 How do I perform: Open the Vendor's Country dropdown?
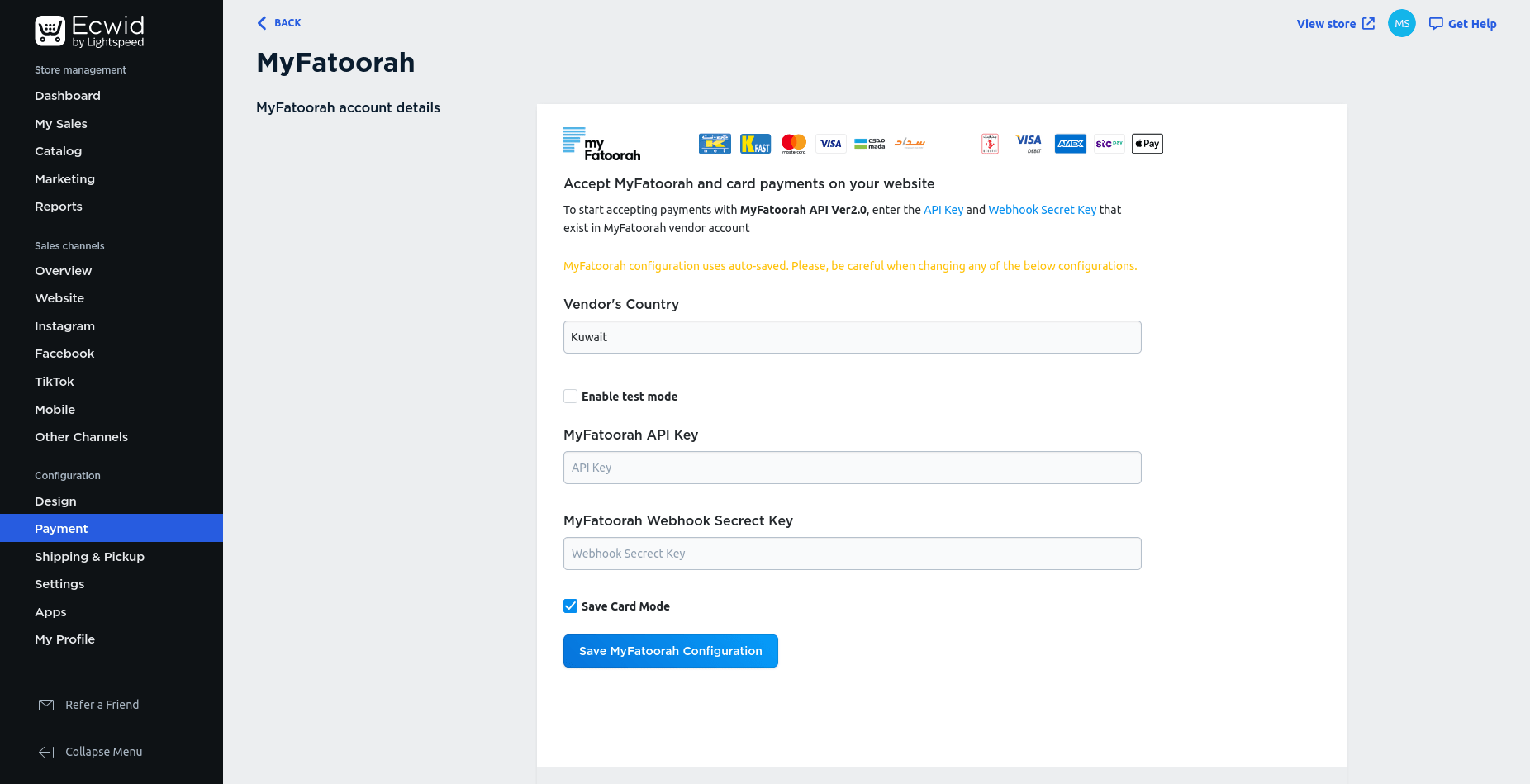853,337
